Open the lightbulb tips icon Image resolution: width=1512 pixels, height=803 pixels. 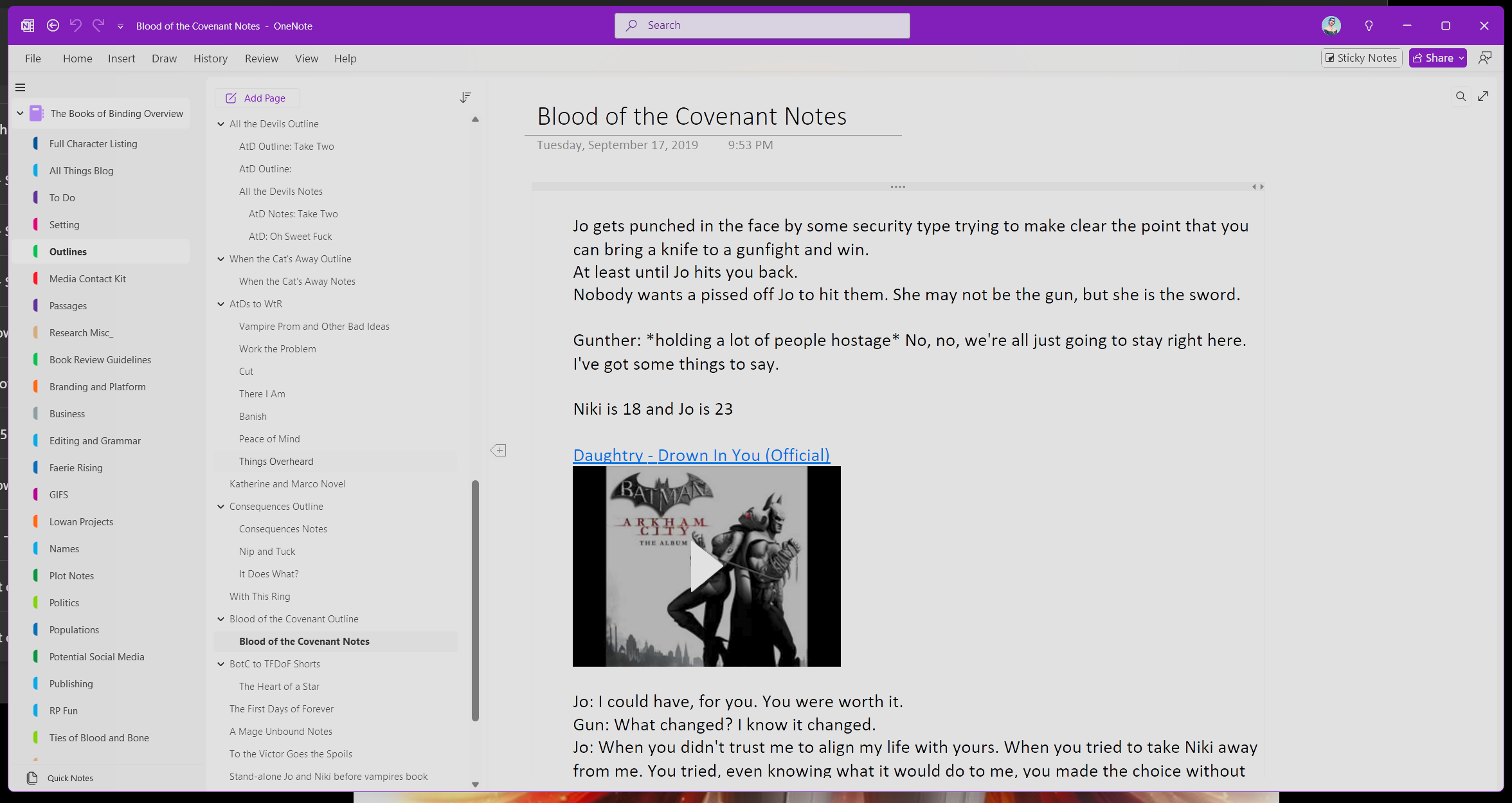tap(1369, 26)
